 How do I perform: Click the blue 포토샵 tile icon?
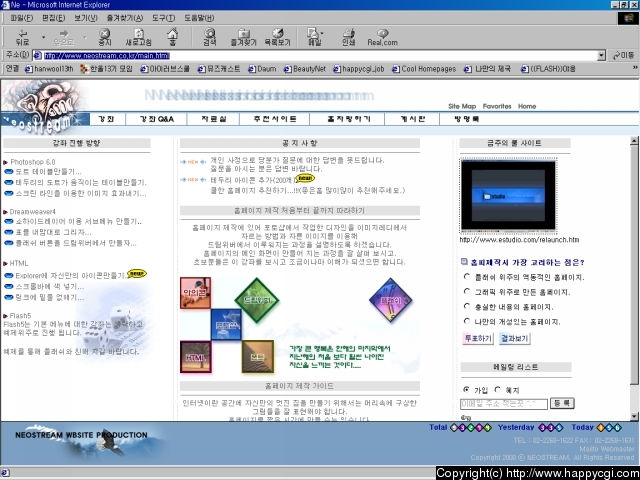pos(226,324)
